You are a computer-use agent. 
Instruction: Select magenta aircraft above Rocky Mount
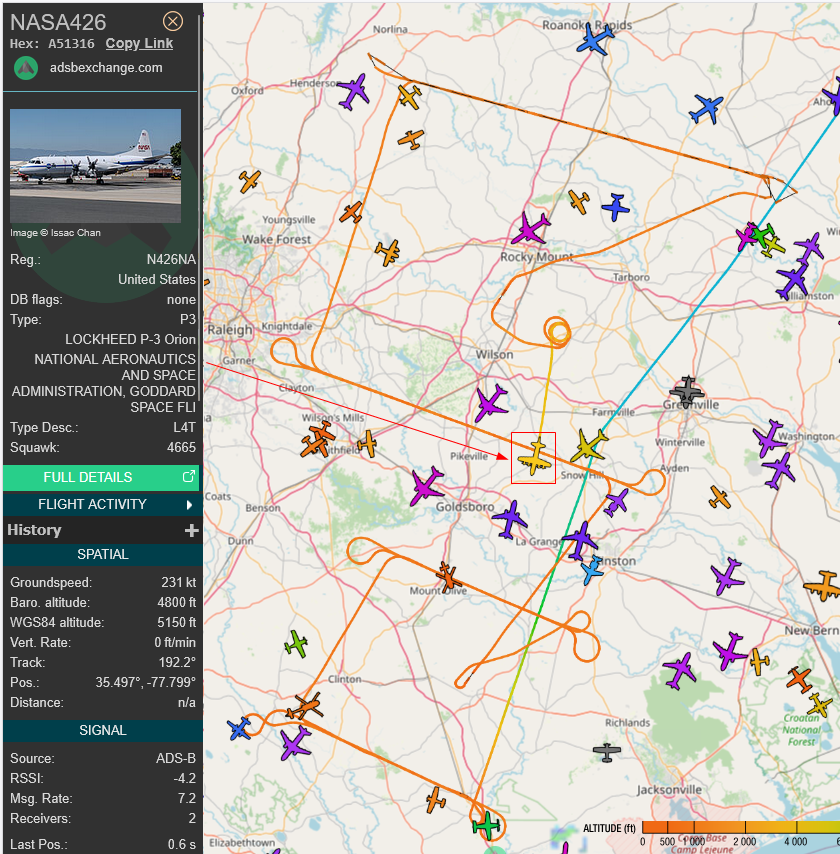tap(530, 228)
